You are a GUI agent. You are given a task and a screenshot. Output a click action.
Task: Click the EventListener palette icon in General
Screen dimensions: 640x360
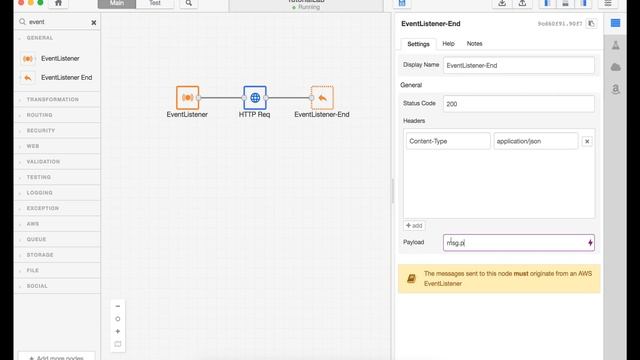click(28, 59)
